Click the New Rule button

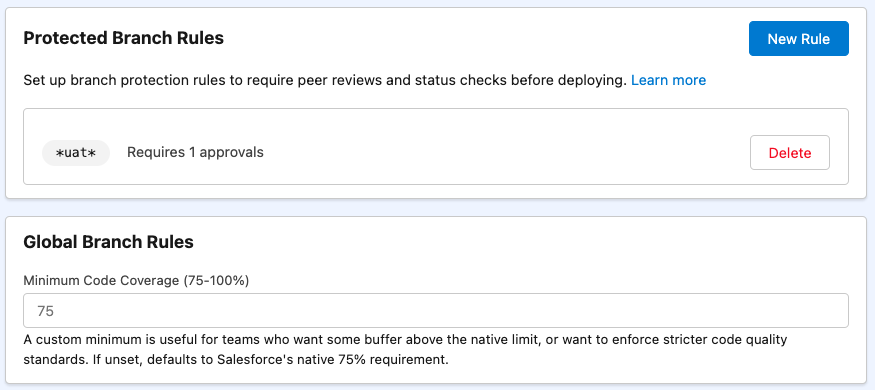799,38
